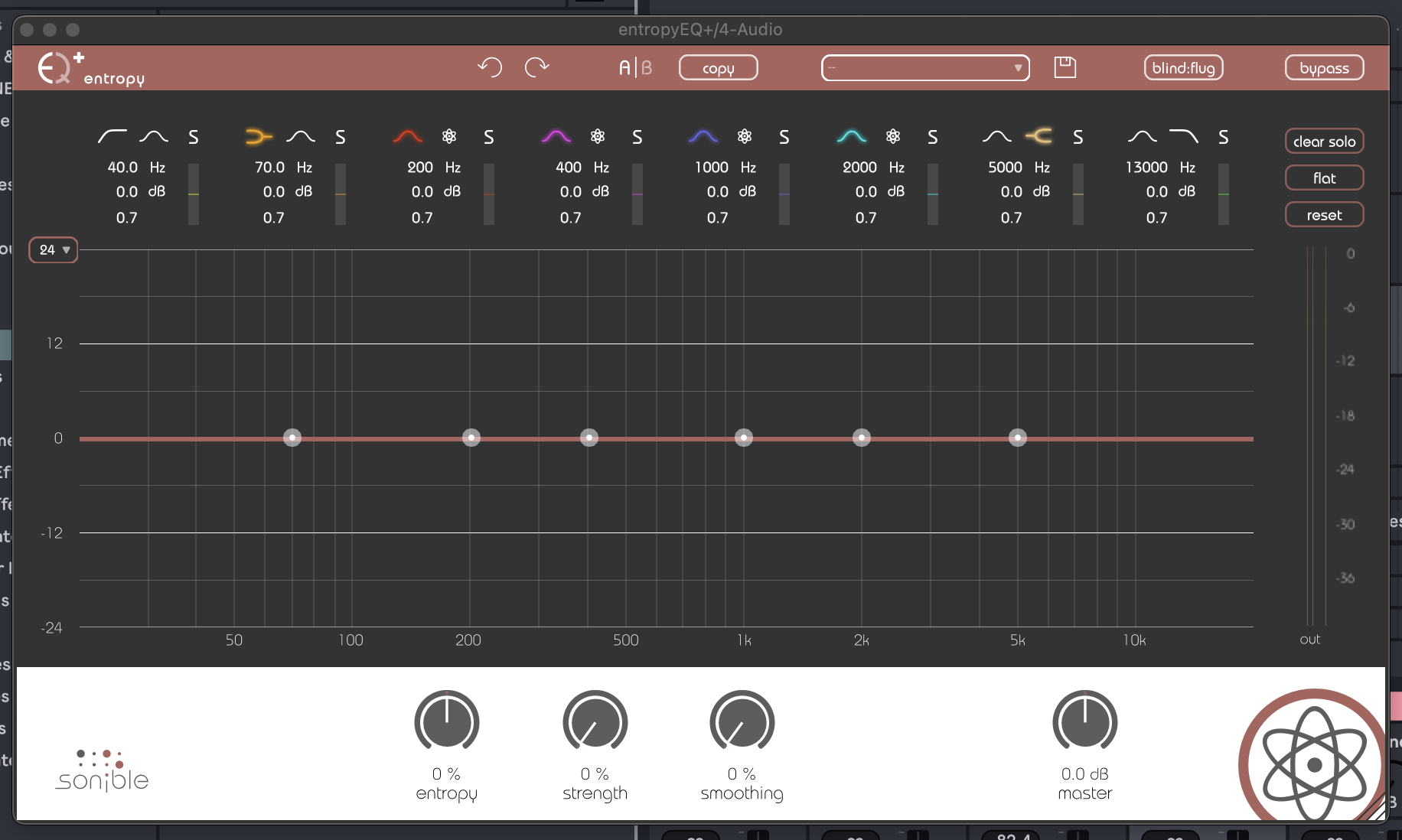
Task: Click the entropy knob
Action: pos(446,722)
